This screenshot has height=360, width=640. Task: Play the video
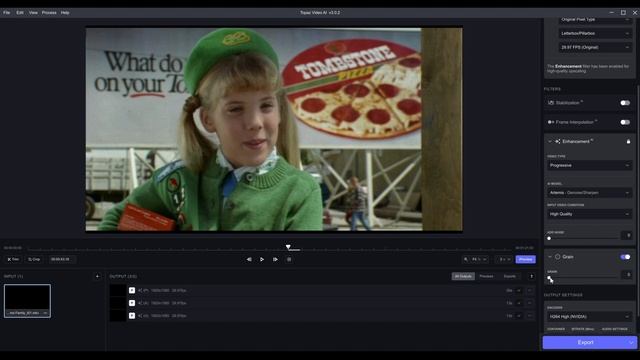click(x=262, y=259)
